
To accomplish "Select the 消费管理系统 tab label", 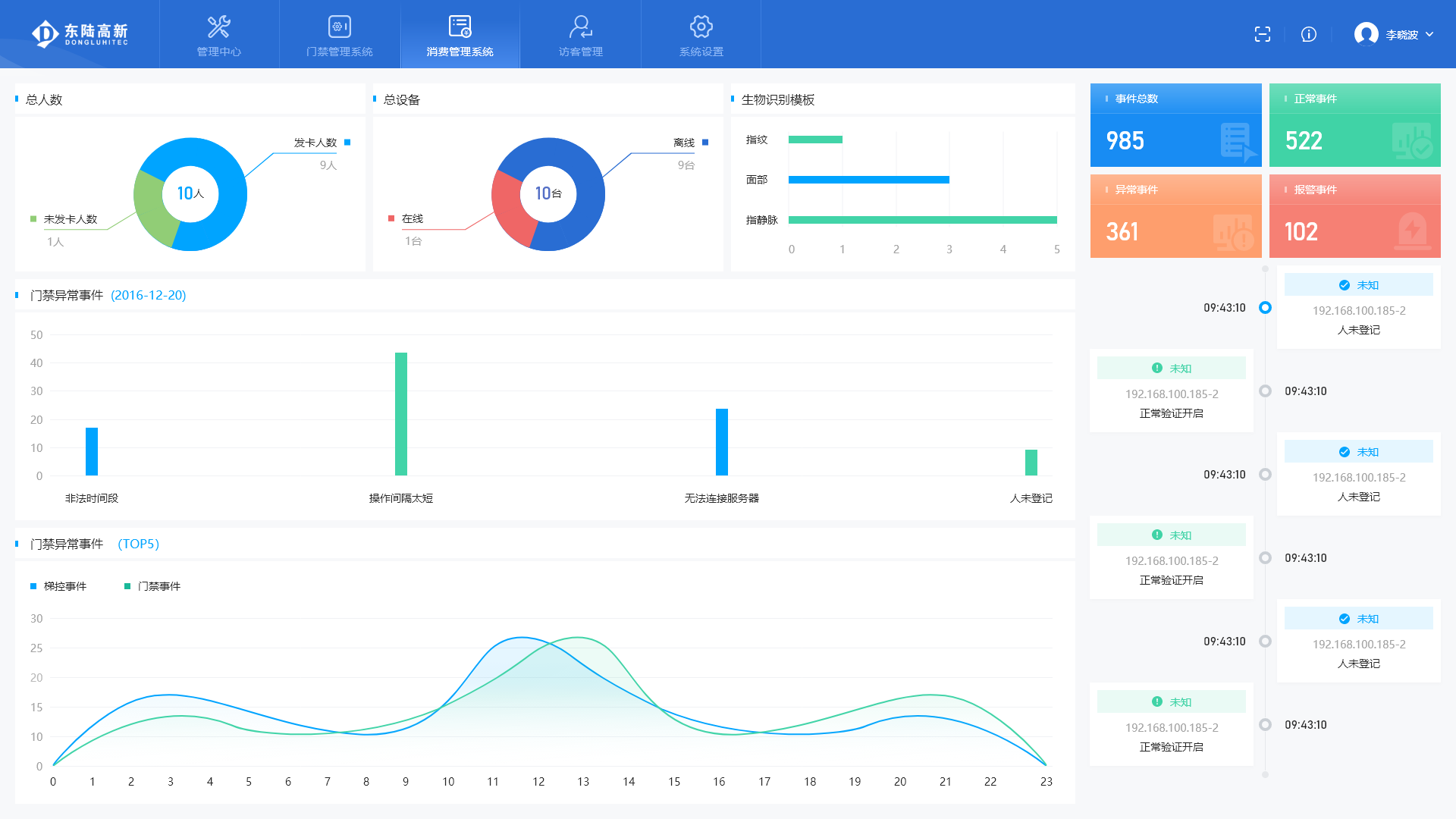I will (460, 52).
